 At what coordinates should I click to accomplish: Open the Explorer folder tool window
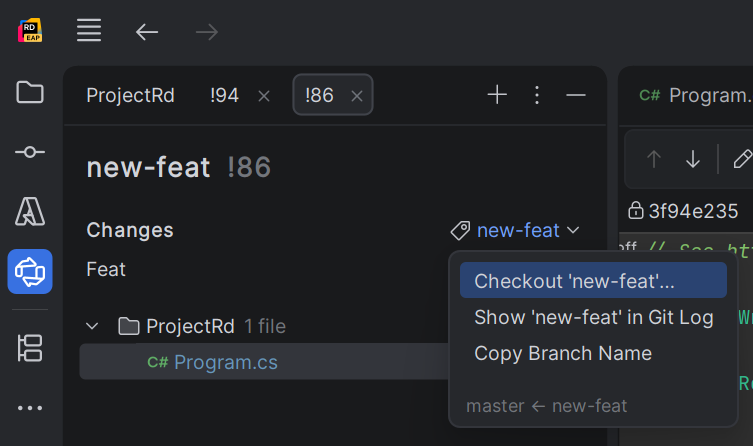(30, 92)
